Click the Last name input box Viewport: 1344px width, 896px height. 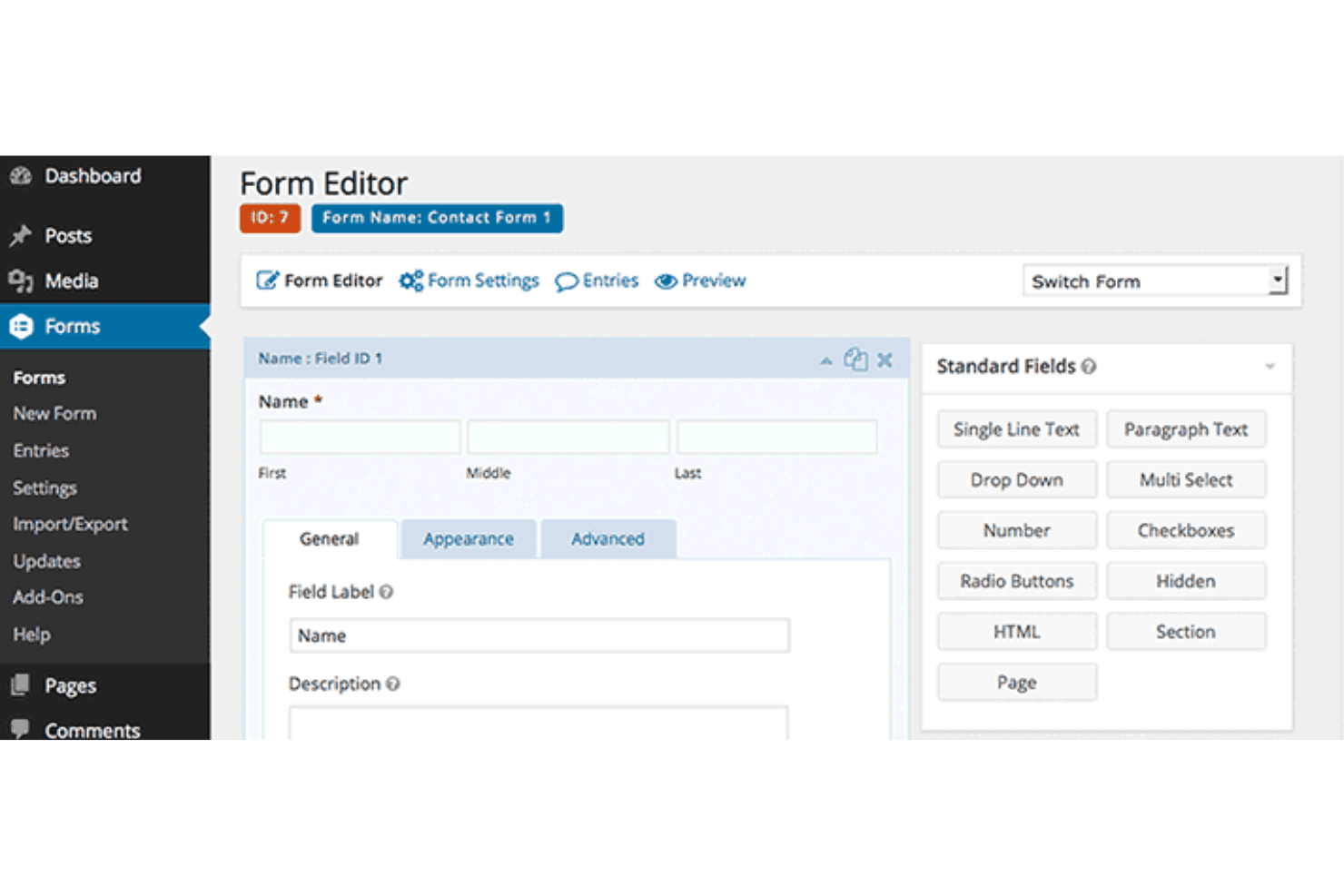(777, 437)
